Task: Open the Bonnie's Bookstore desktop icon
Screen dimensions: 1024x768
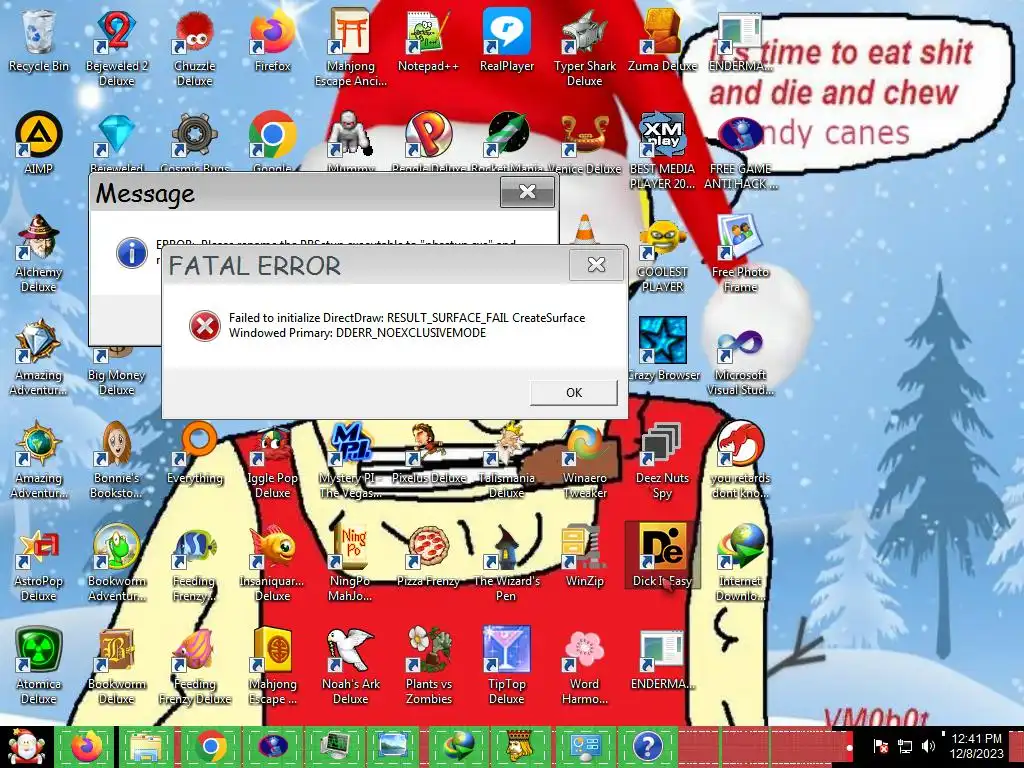Action: click(x=116, y=460)
